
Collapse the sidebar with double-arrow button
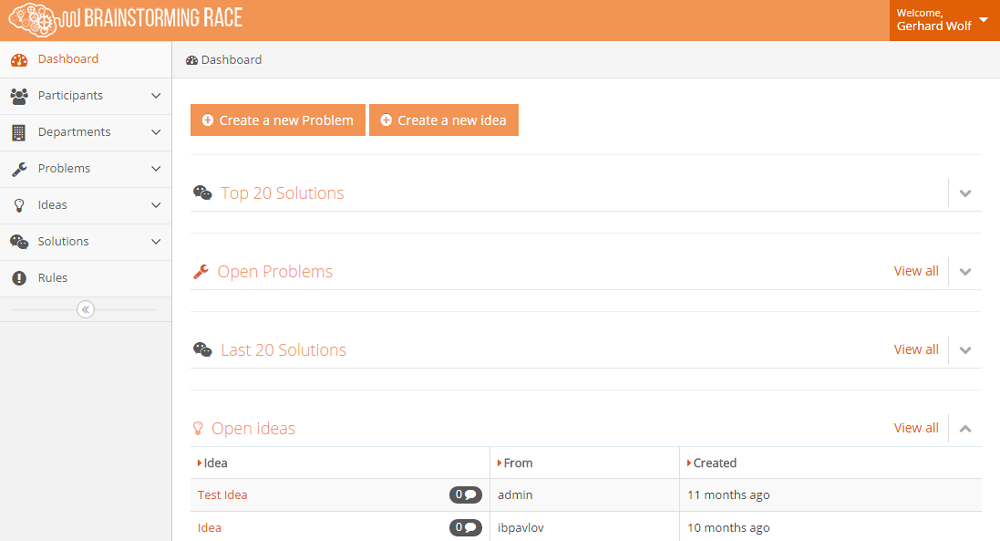pyautogui.click(x=85, y=310)
